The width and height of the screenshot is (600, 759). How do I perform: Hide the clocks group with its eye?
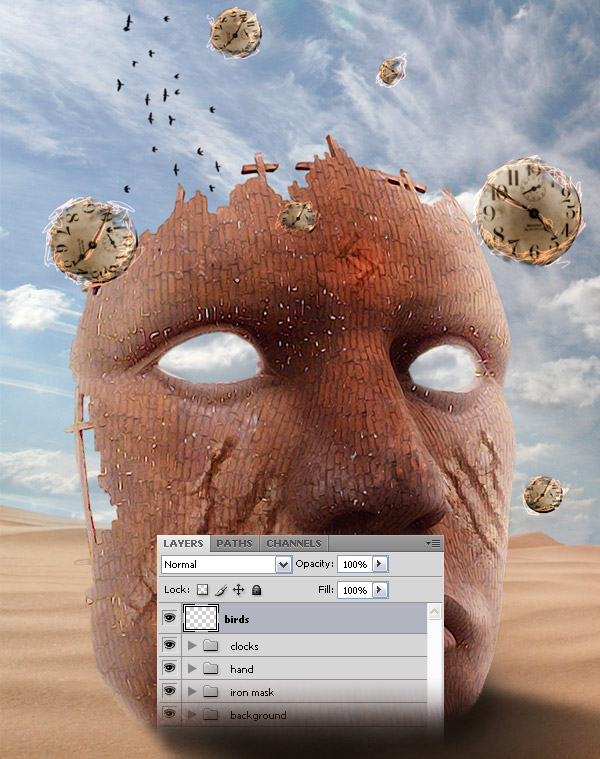[169, 645]
